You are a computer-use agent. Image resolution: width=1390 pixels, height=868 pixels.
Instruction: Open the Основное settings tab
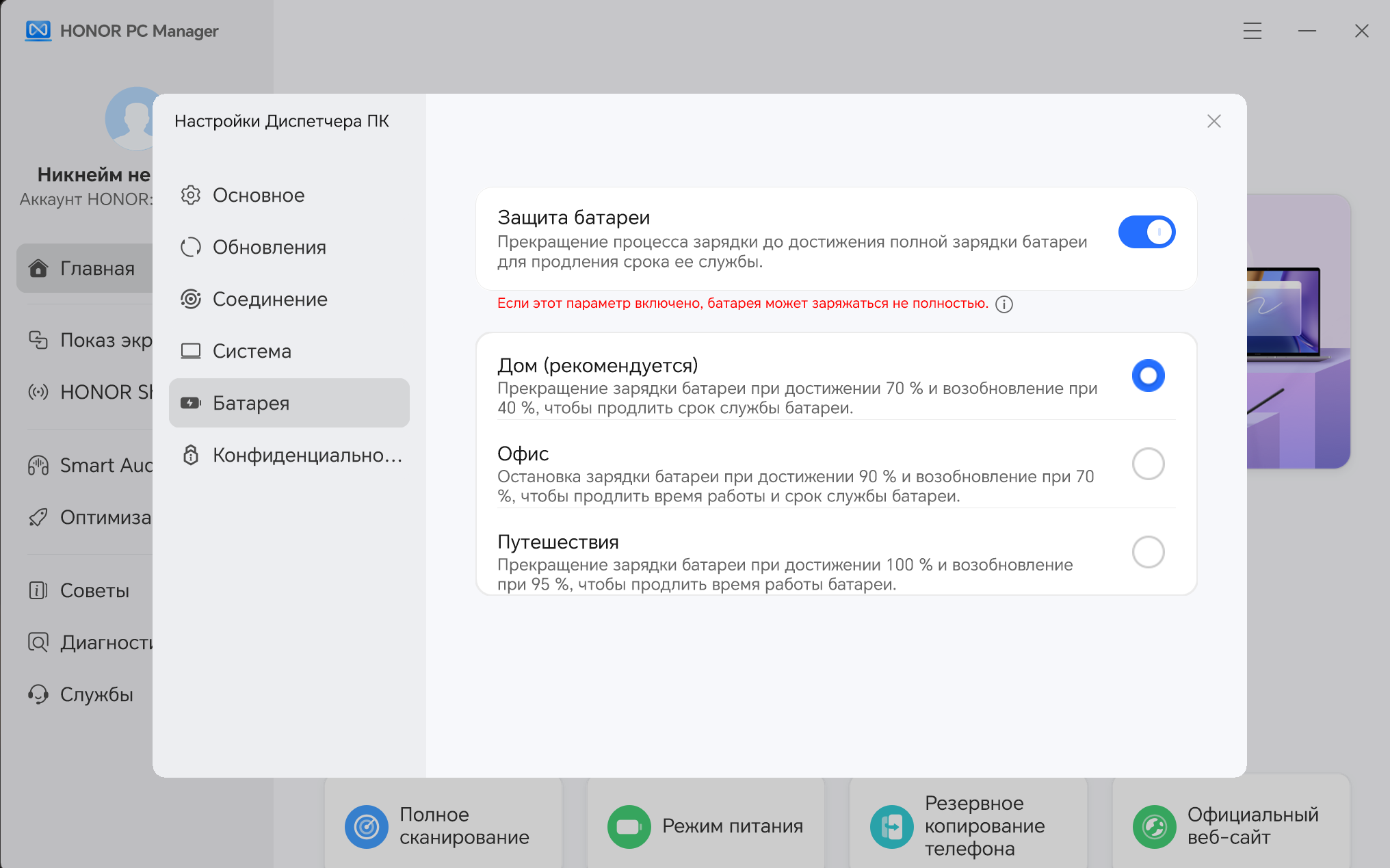click(258, 195)
